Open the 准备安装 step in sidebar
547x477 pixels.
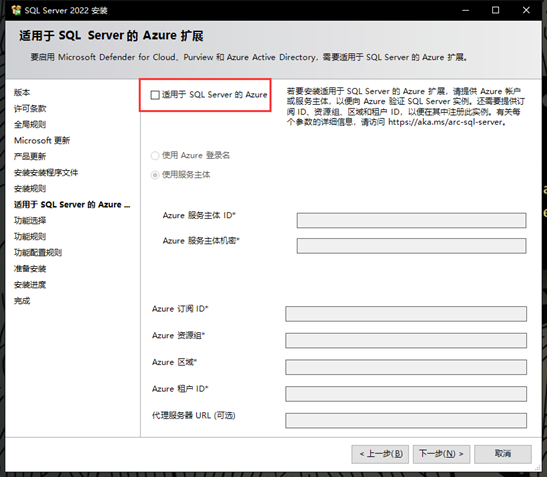[30, 269]
